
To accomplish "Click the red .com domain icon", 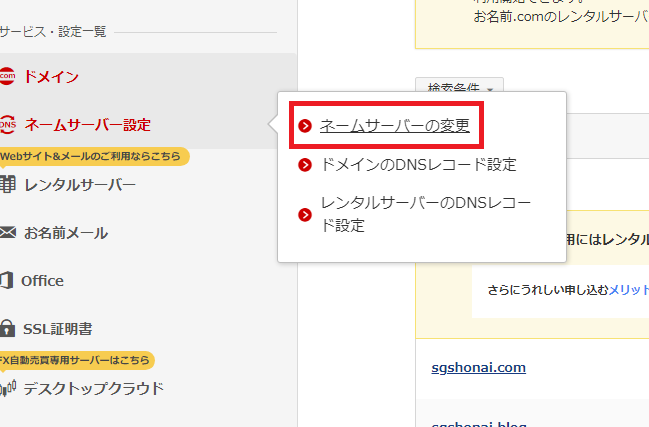I will 7,76.
